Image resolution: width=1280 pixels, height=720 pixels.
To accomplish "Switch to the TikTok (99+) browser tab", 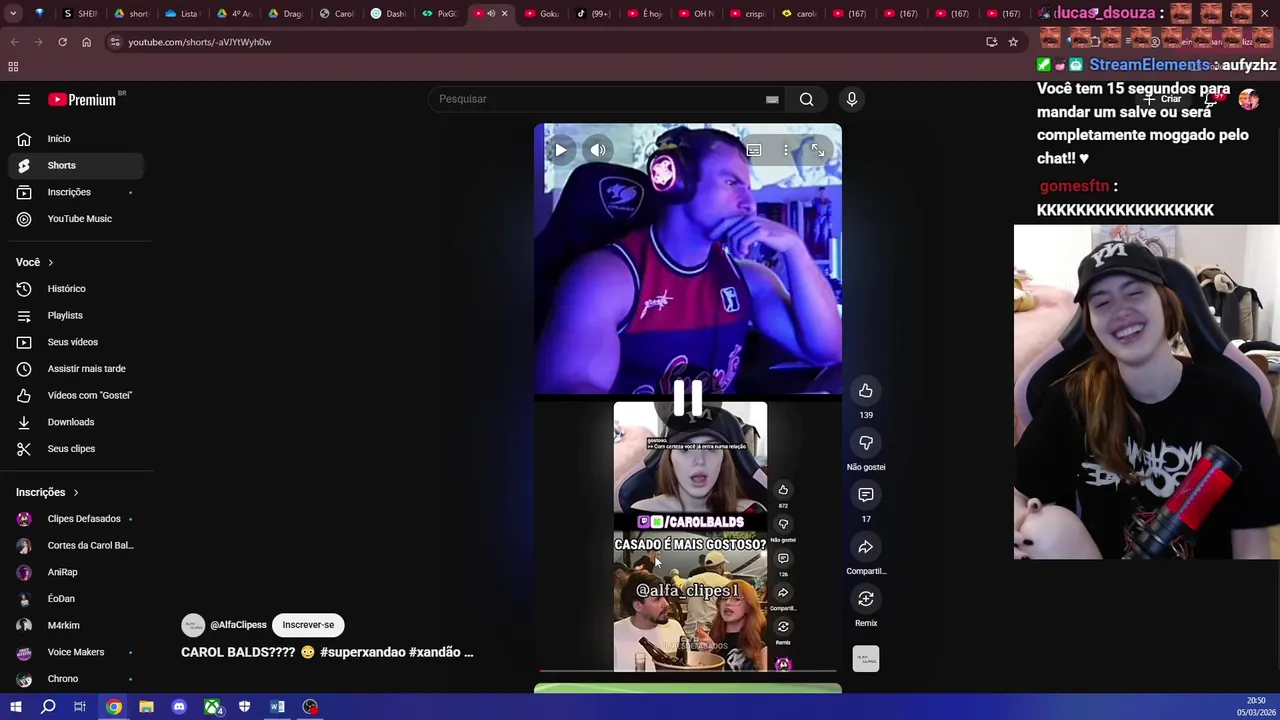I will click(594, 13).
